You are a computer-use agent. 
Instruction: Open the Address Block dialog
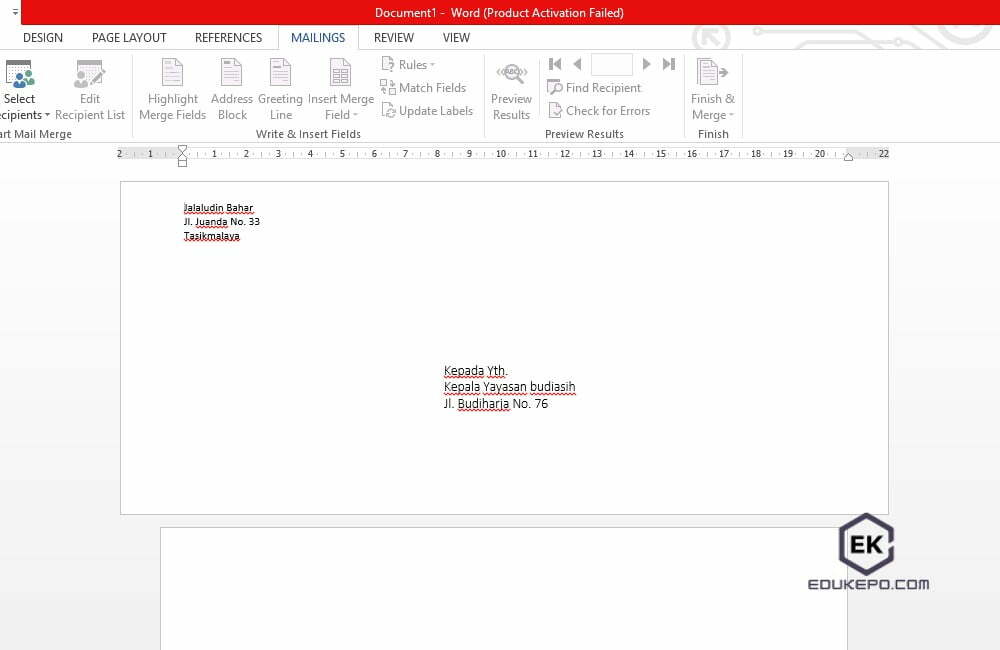coord(231,88)
